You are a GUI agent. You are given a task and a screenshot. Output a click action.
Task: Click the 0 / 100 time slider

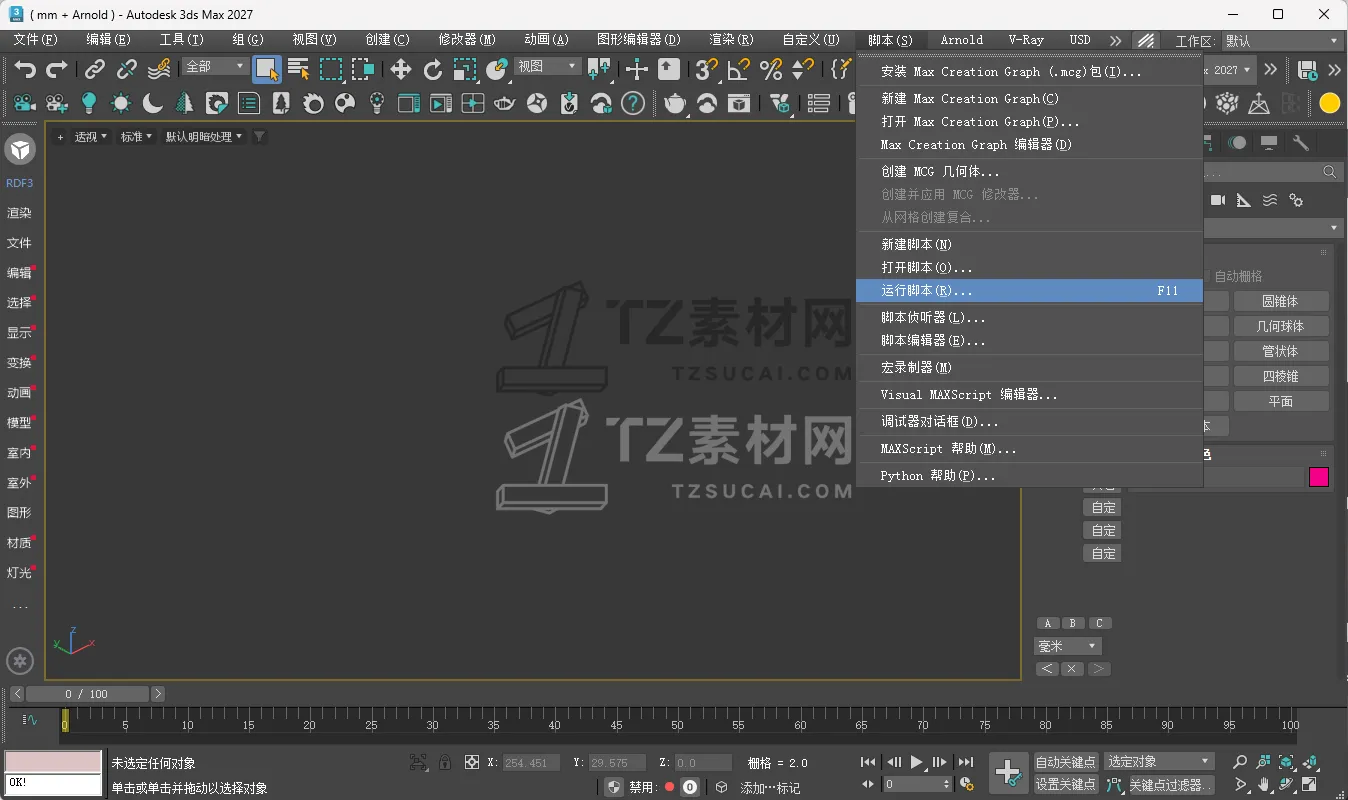(x=88, y=694)
